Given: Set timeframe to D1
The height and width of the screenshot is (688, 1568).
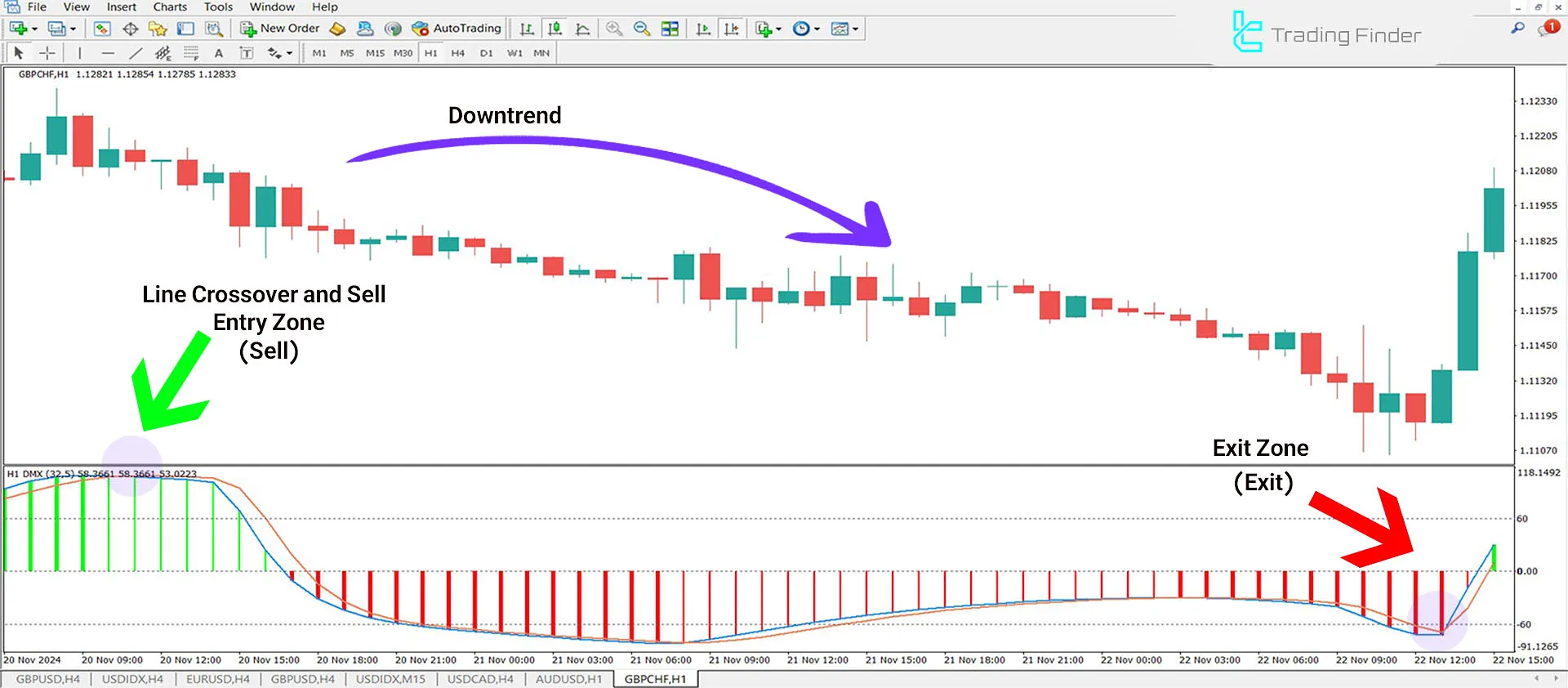Looking at the screenshot, I should 487,53.
